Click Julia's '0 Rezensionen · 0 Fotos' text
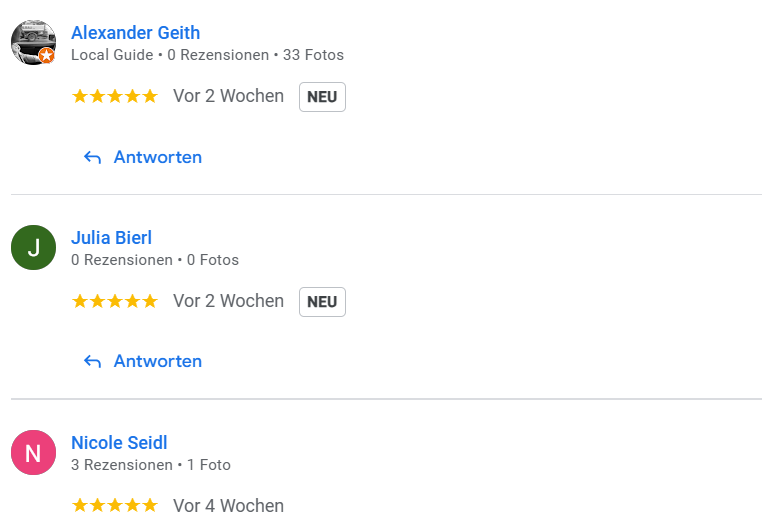This screenshot has height=524, width=762. (155, 260)
